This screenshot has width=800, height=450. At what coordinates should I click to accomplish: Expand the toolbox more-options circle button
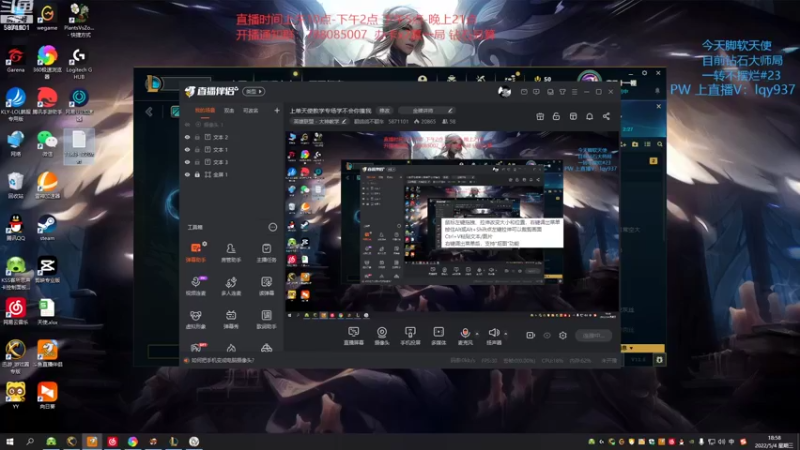tap(273, 227)
